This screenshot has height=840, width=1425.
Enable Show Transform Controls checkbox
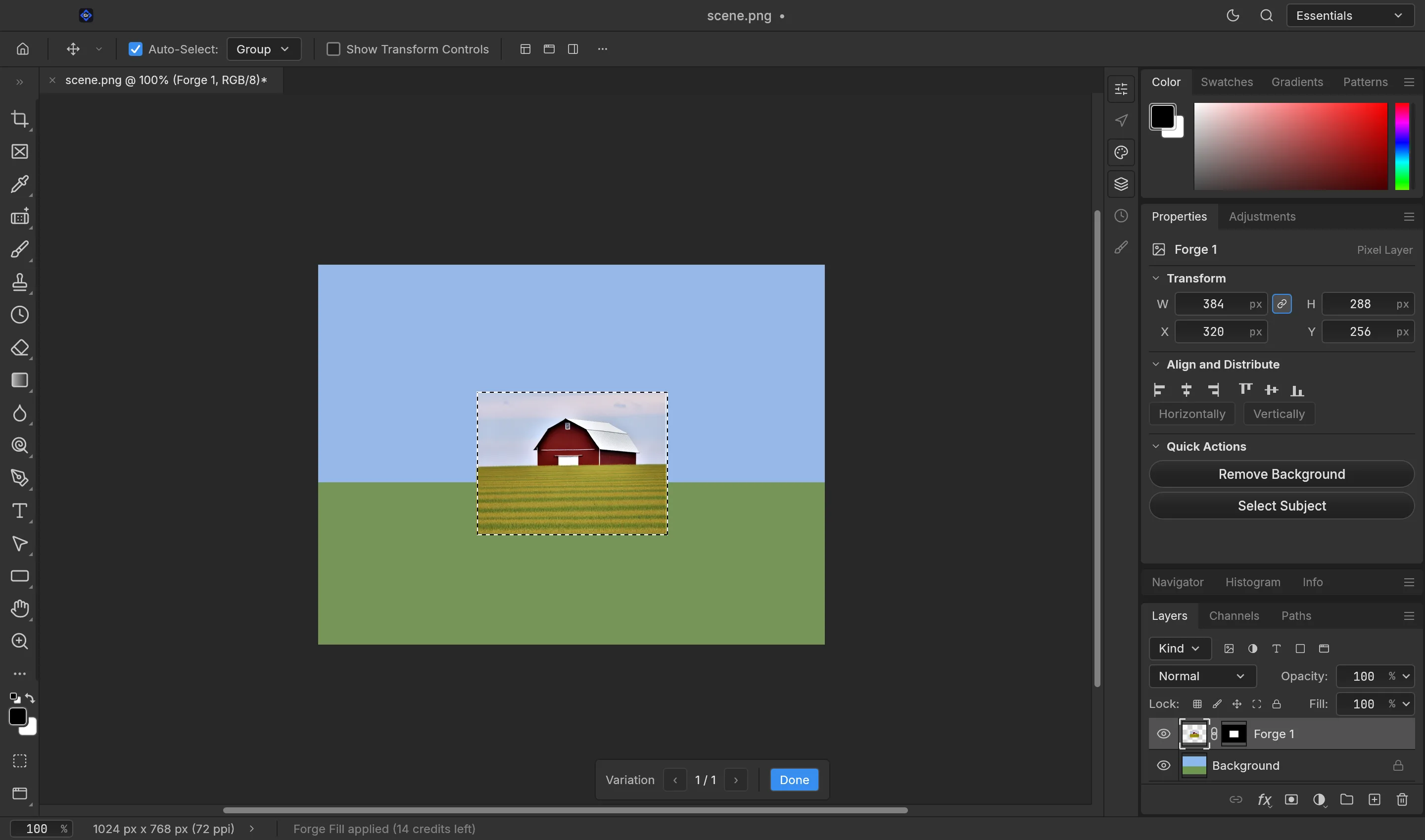(x=333, y=49)
